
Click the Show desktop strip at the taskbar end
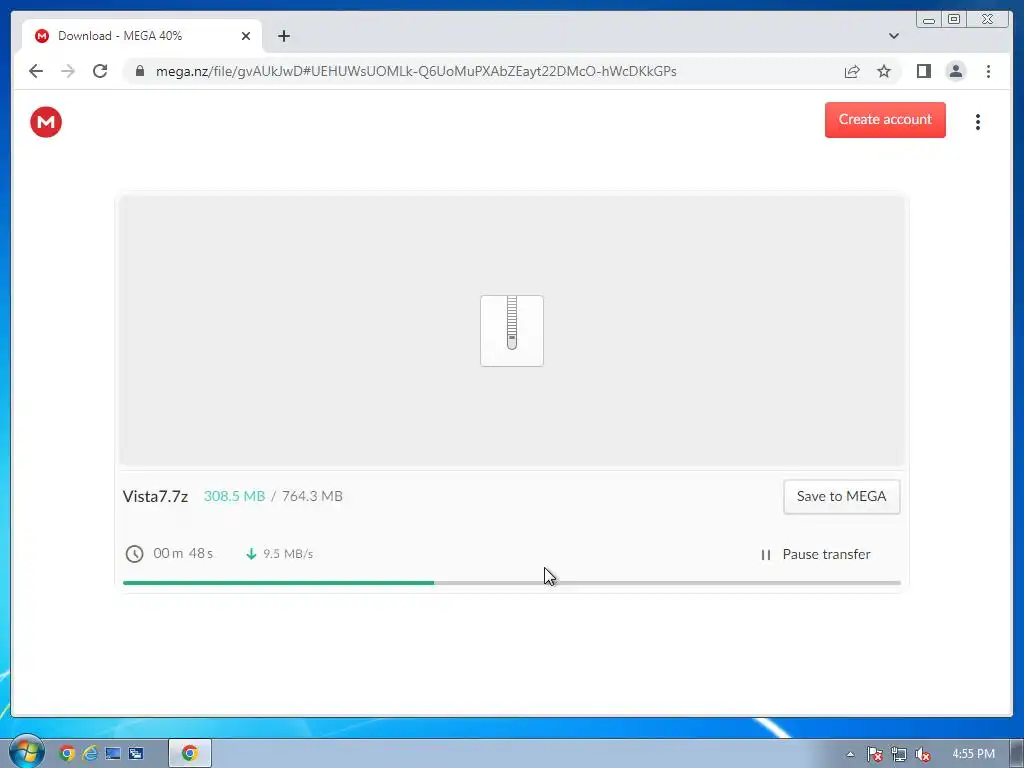pyautogui.click(x=1017, y=754)
